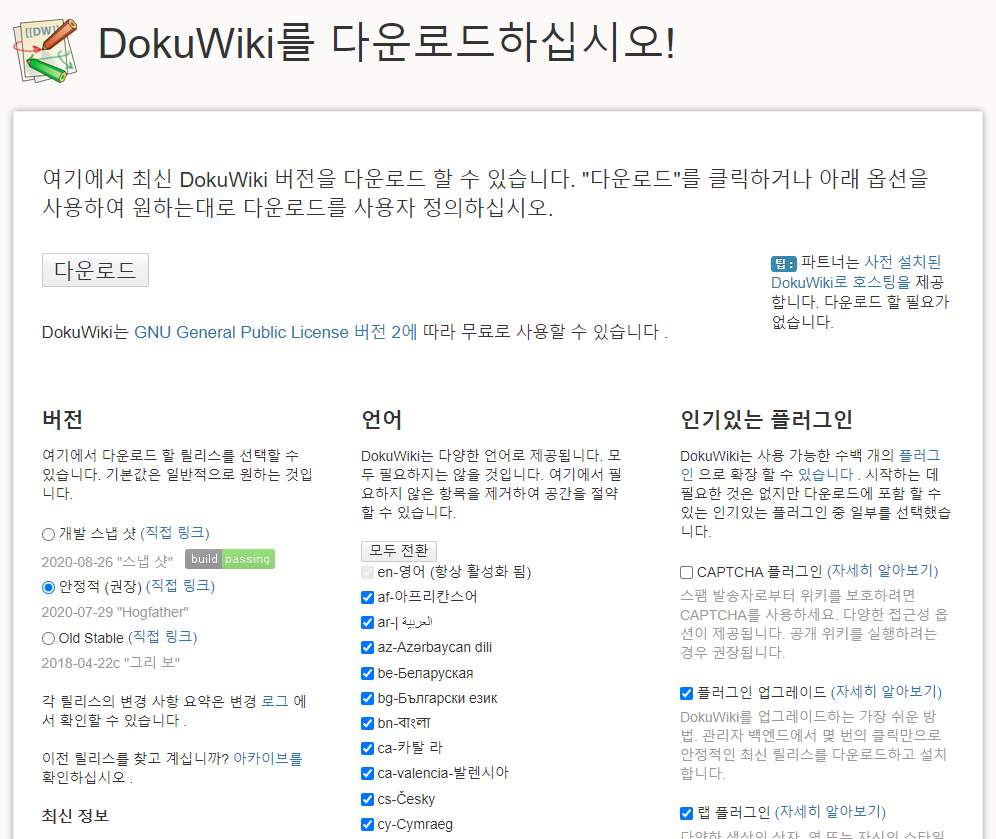Click the build passing badge

pyautogui.click(x=230, y=559)
